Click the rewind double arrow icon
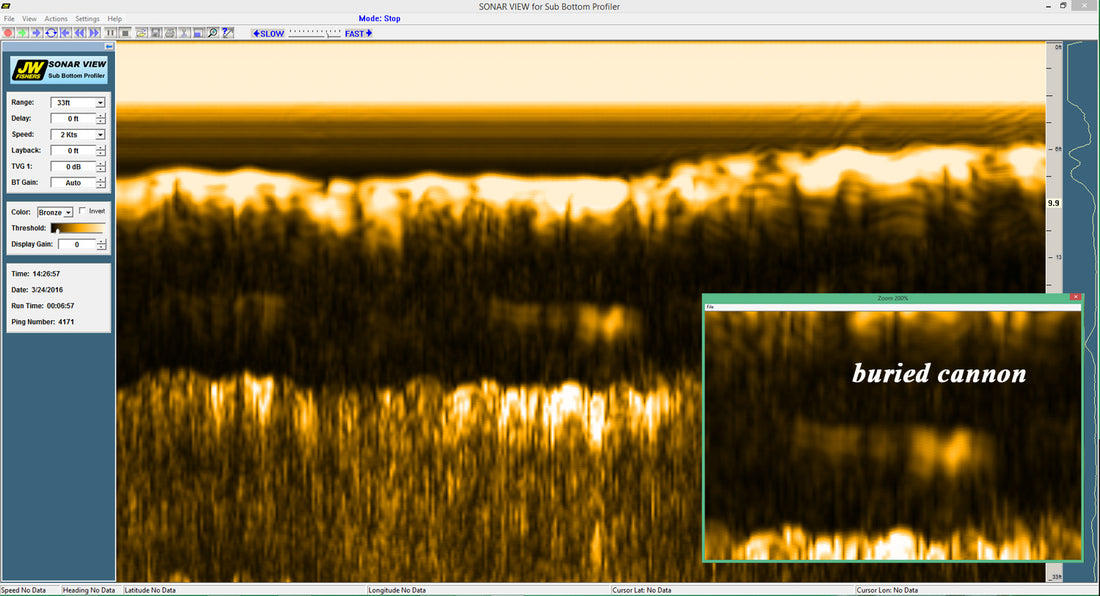 [80, 33]
